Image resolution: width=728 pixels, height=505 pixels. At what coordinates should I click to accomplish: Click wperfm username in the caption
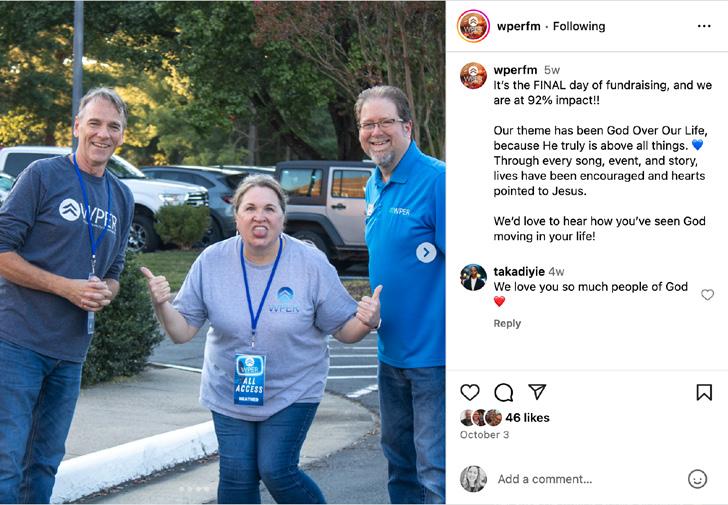515,70
